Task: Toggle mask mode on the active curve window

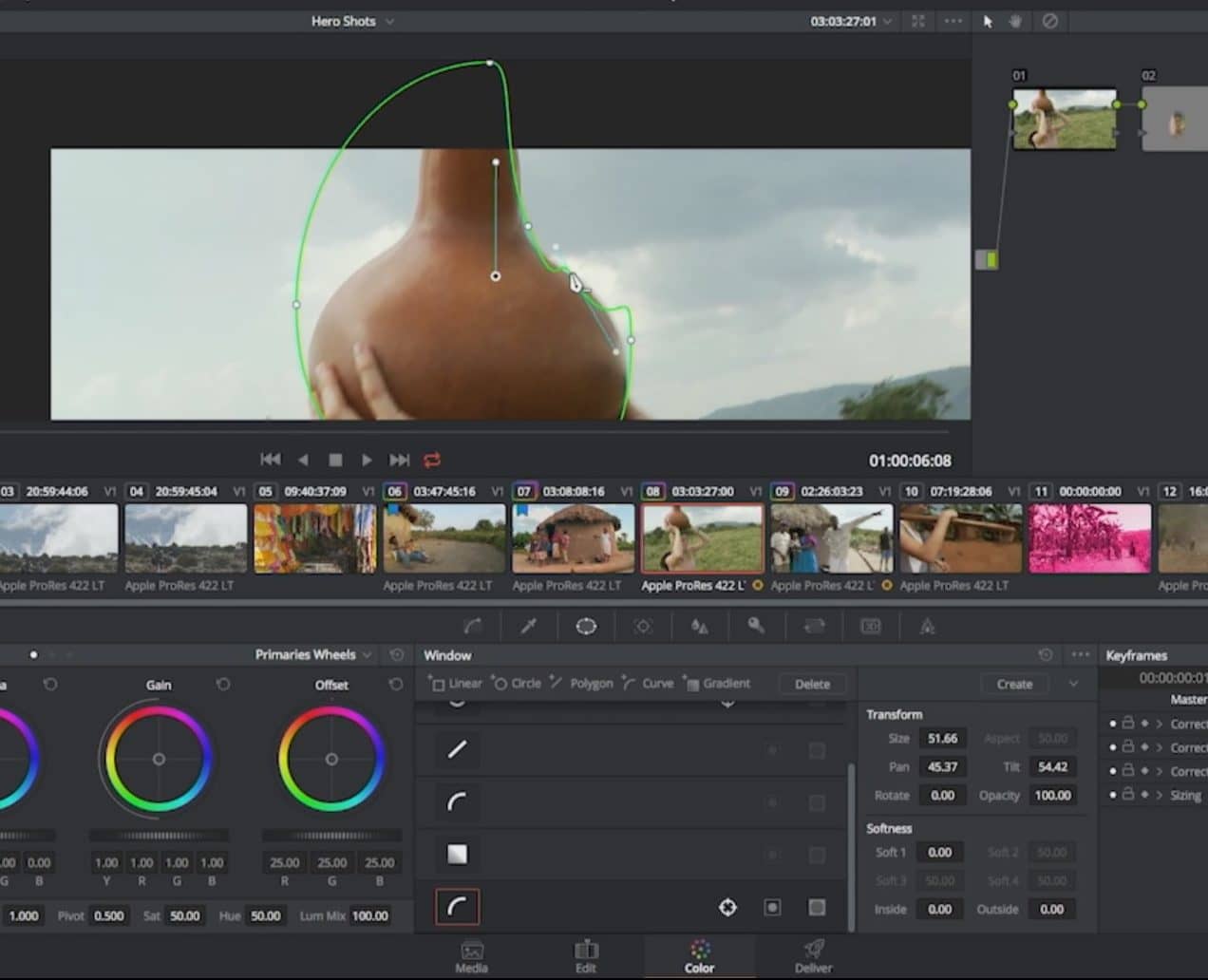Action: point(817,908)
